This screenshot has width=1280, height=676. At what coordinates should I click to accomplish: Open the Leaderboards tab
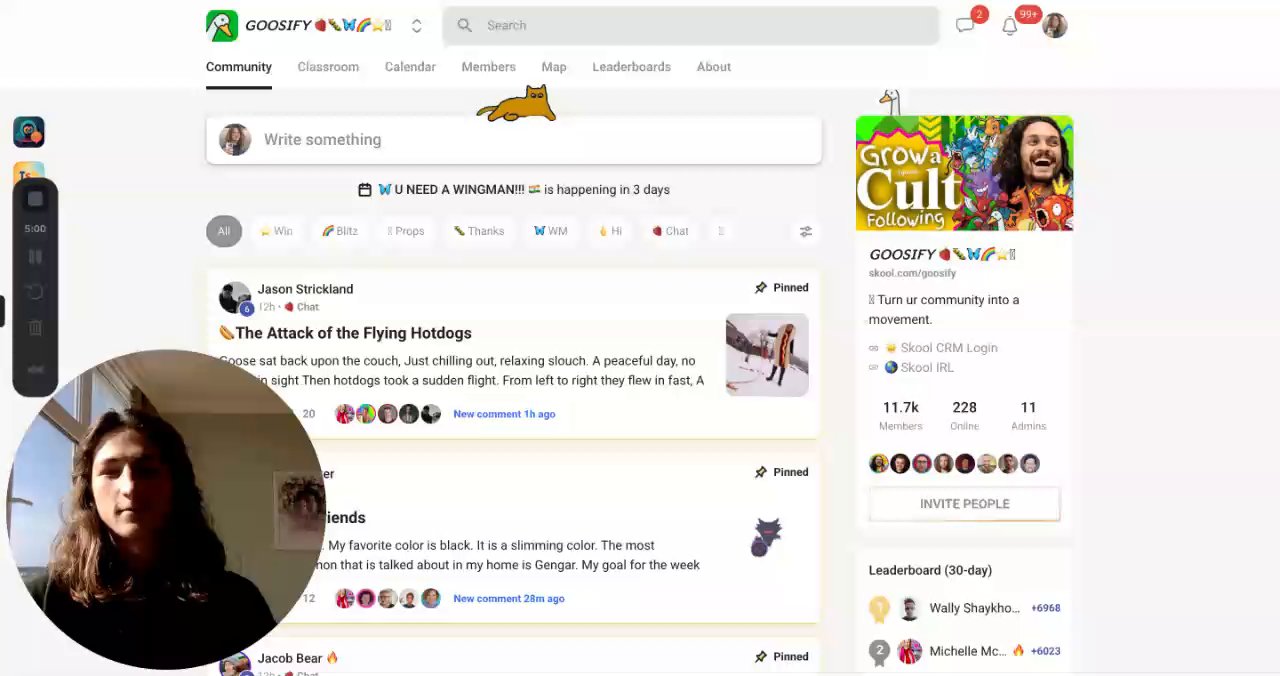tap(631, 67)
